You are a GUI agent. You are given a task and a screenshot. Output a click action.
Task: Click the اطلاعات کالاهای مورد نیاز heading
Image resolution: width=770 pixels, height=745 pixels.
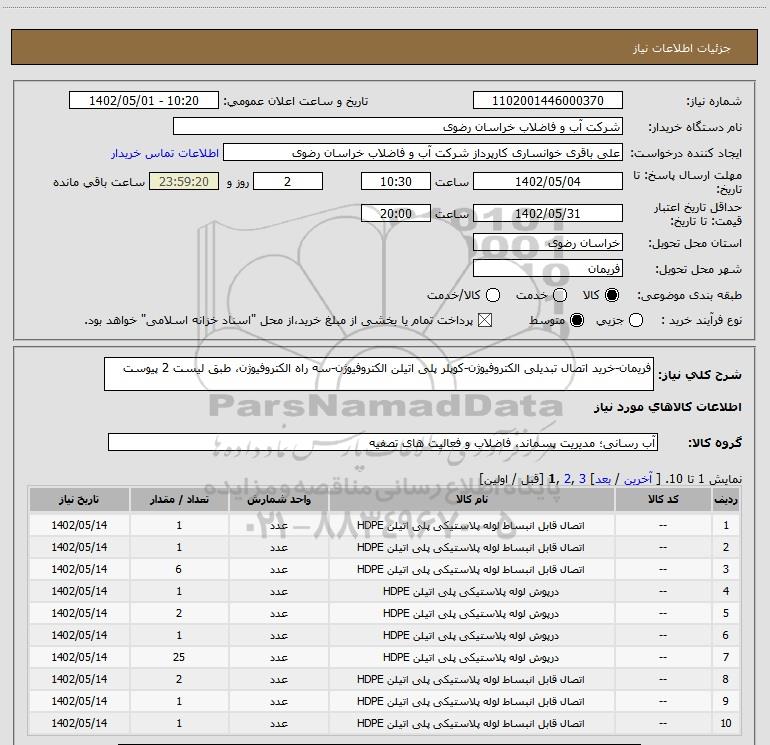coord(667,407)
